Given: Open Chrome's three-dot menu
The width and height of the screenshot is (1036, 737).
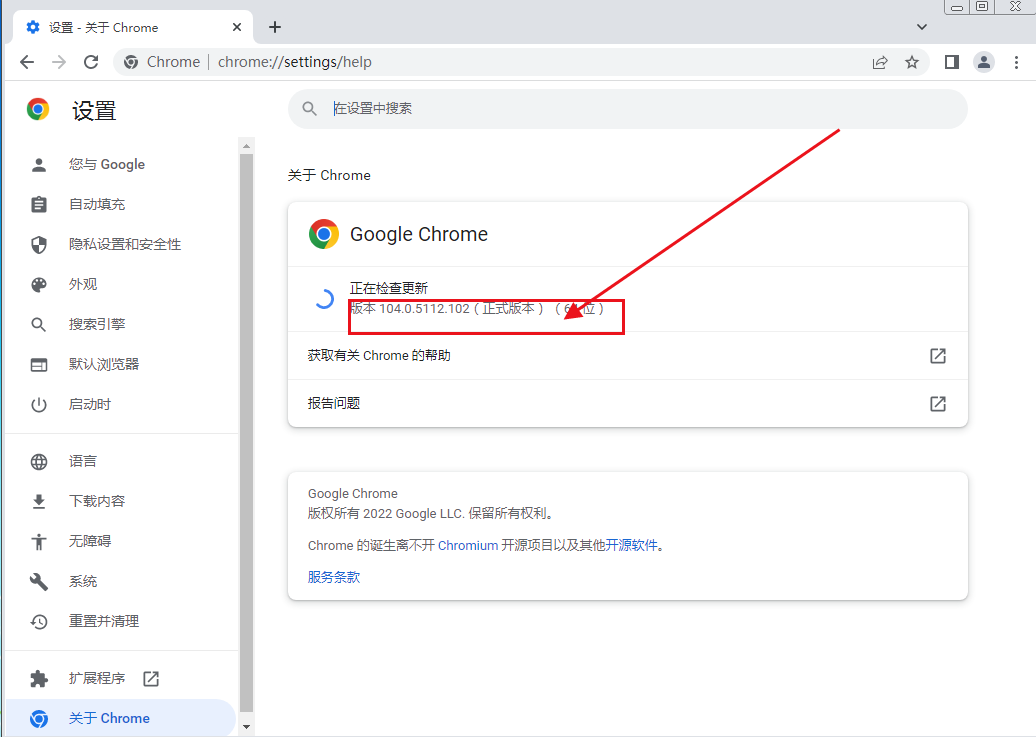Looking at the screenshot, I should [x=1016, y=62].
